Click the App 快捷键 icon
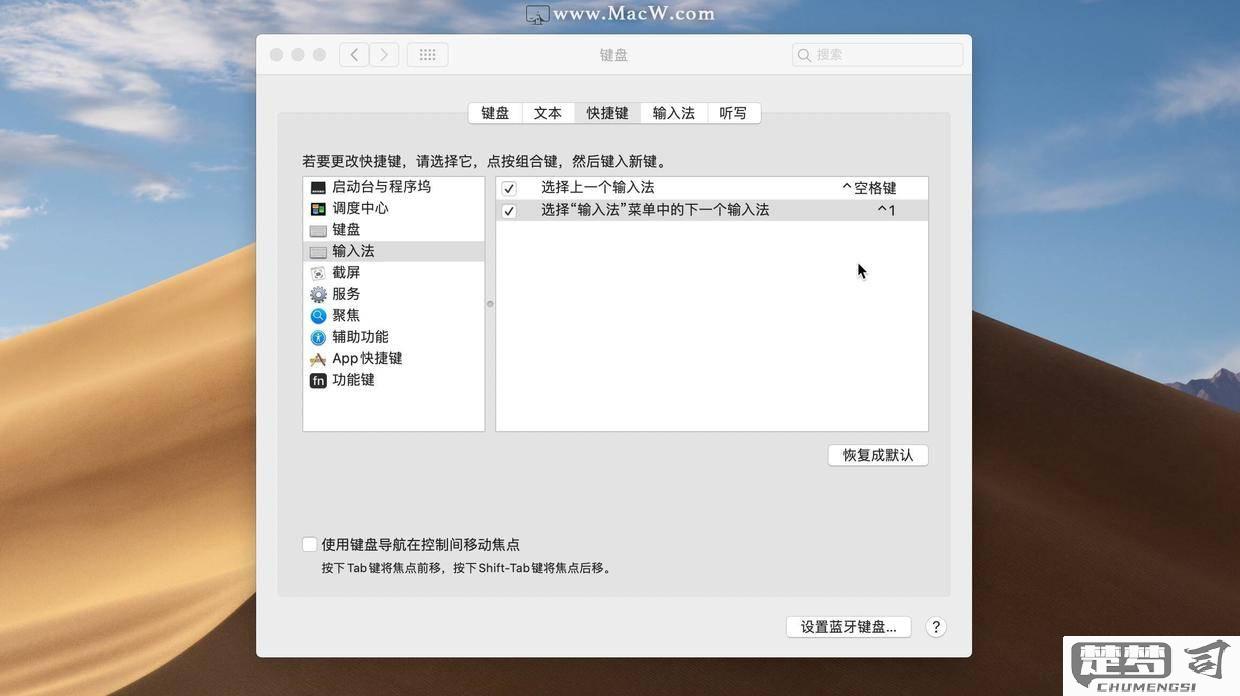1240x696 pixels. pyautogui.click(x=318, y=359)
